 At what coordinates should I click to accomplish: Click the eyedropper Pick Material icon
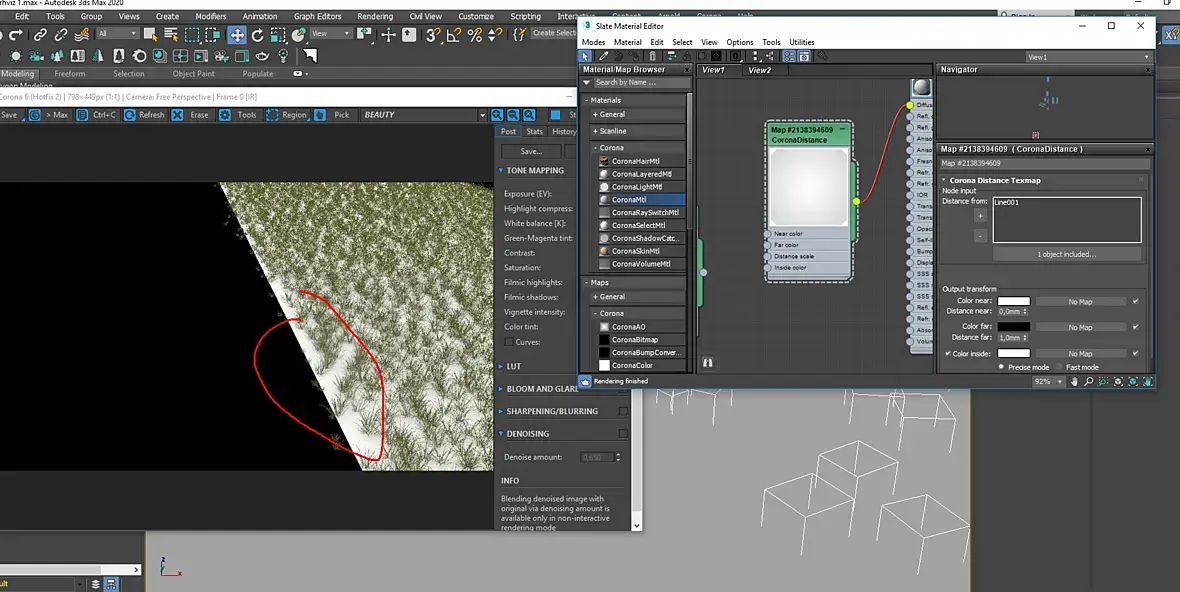click(603, 56)
